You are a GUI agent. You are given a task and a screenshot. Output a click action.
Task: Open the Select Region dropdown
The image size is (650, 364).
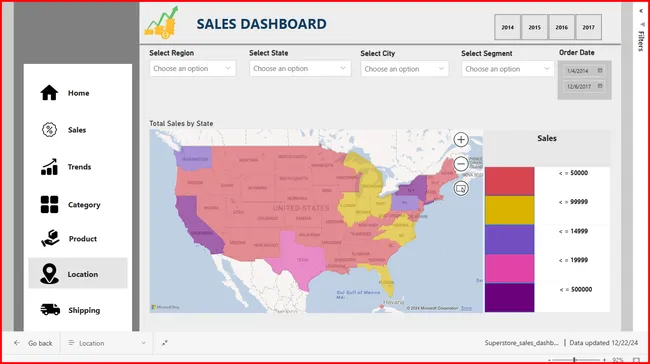pos(193,68)
